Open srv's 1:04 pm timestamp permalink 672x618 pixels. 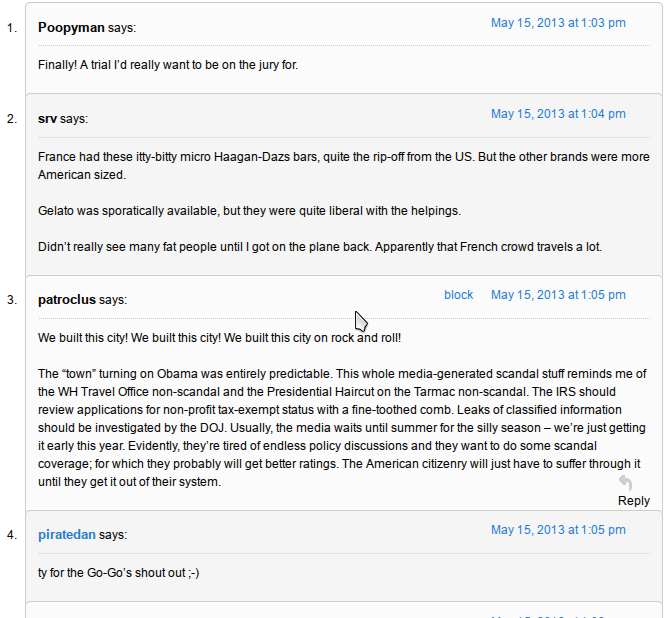tap(558, 114)
